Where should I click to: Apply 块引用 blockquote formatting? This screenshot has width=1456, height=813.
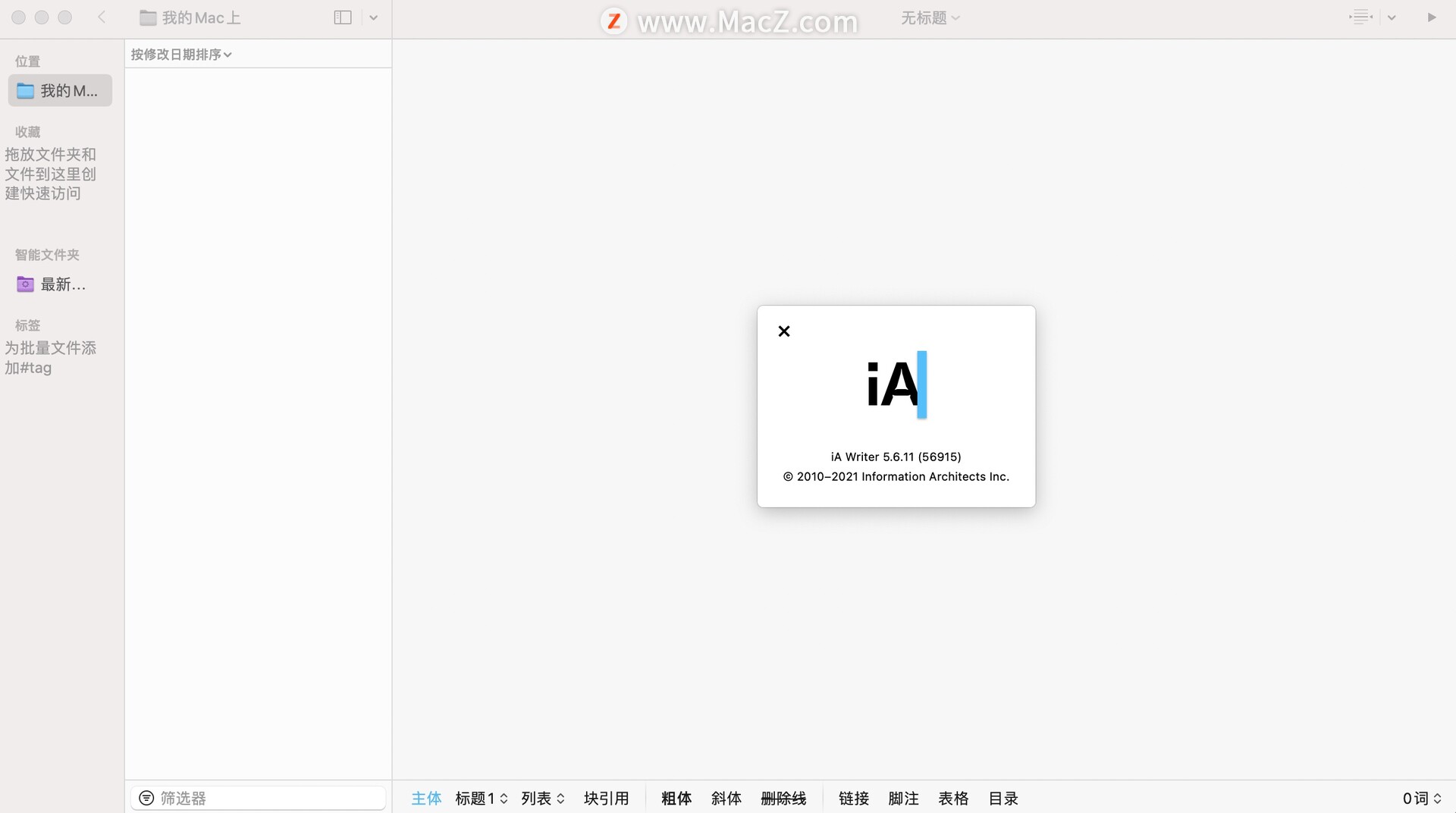tap(606, 799)
